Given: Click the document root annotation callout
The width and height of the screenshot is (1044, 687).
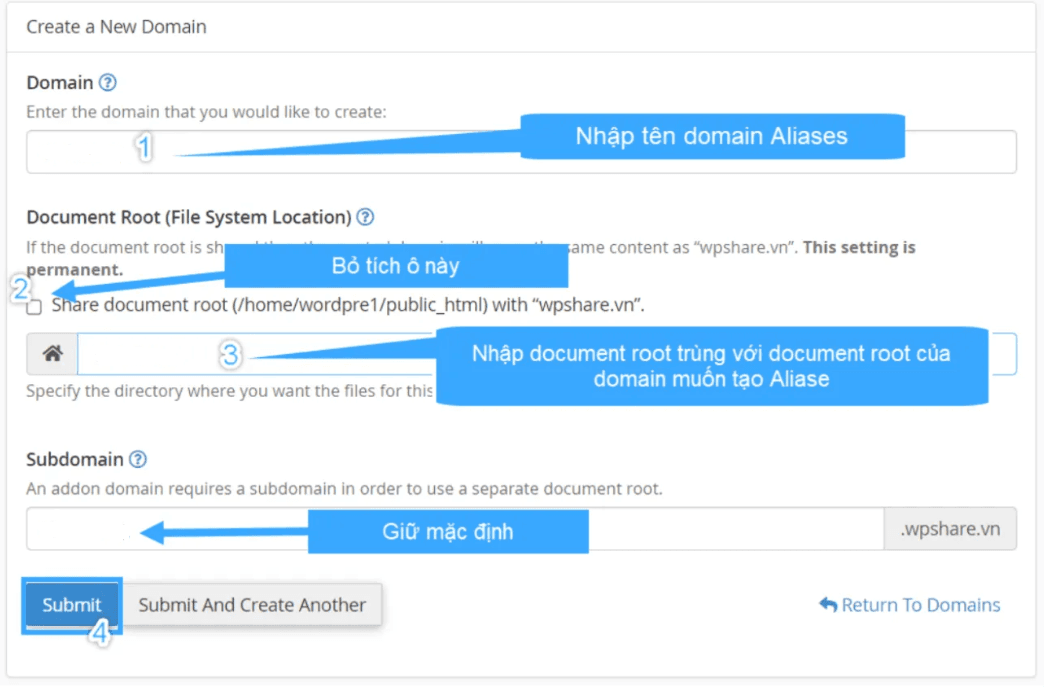Looking at the screenshot, I should point(710,365).
